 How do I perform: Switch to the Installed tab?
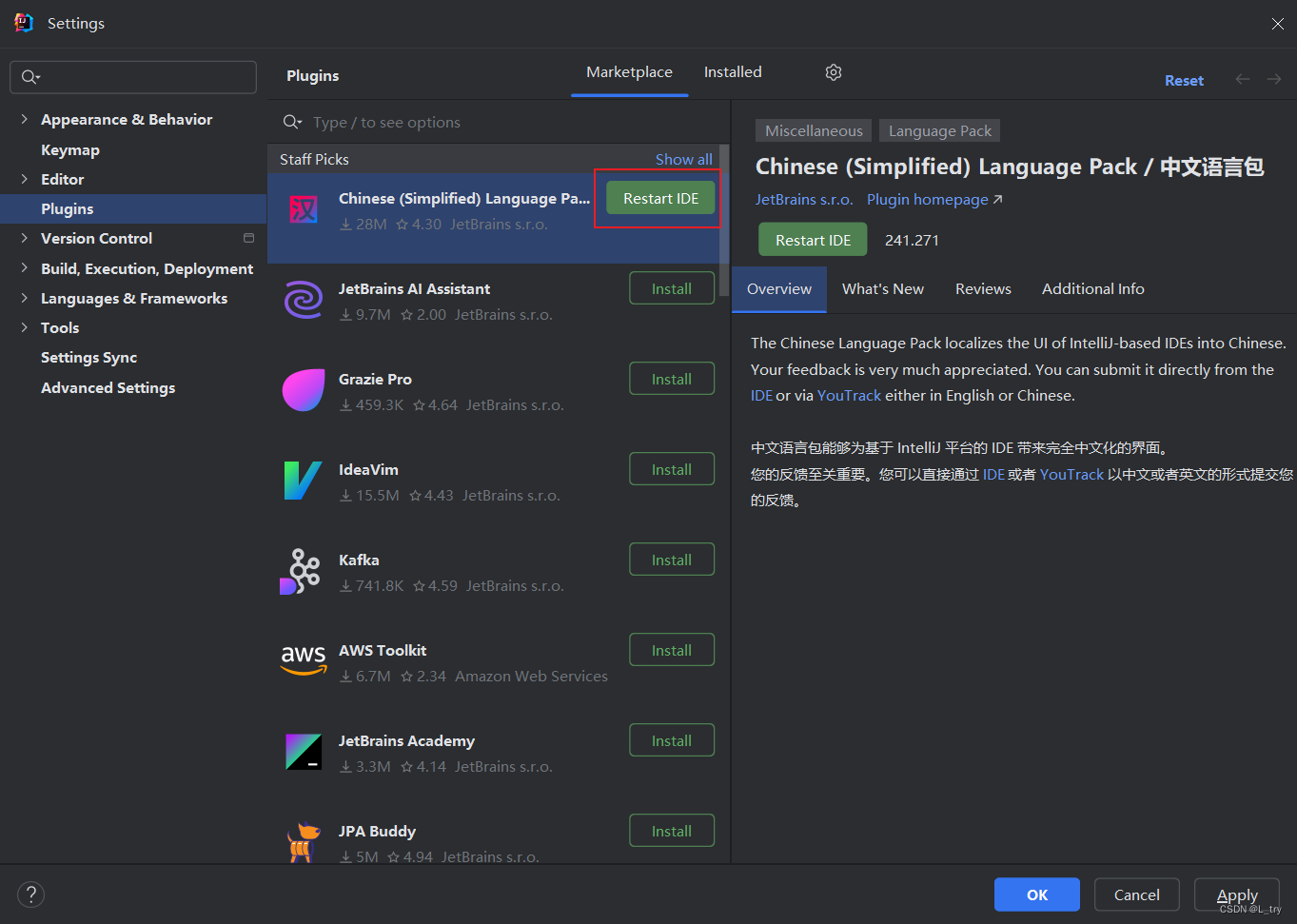point(733,72)
